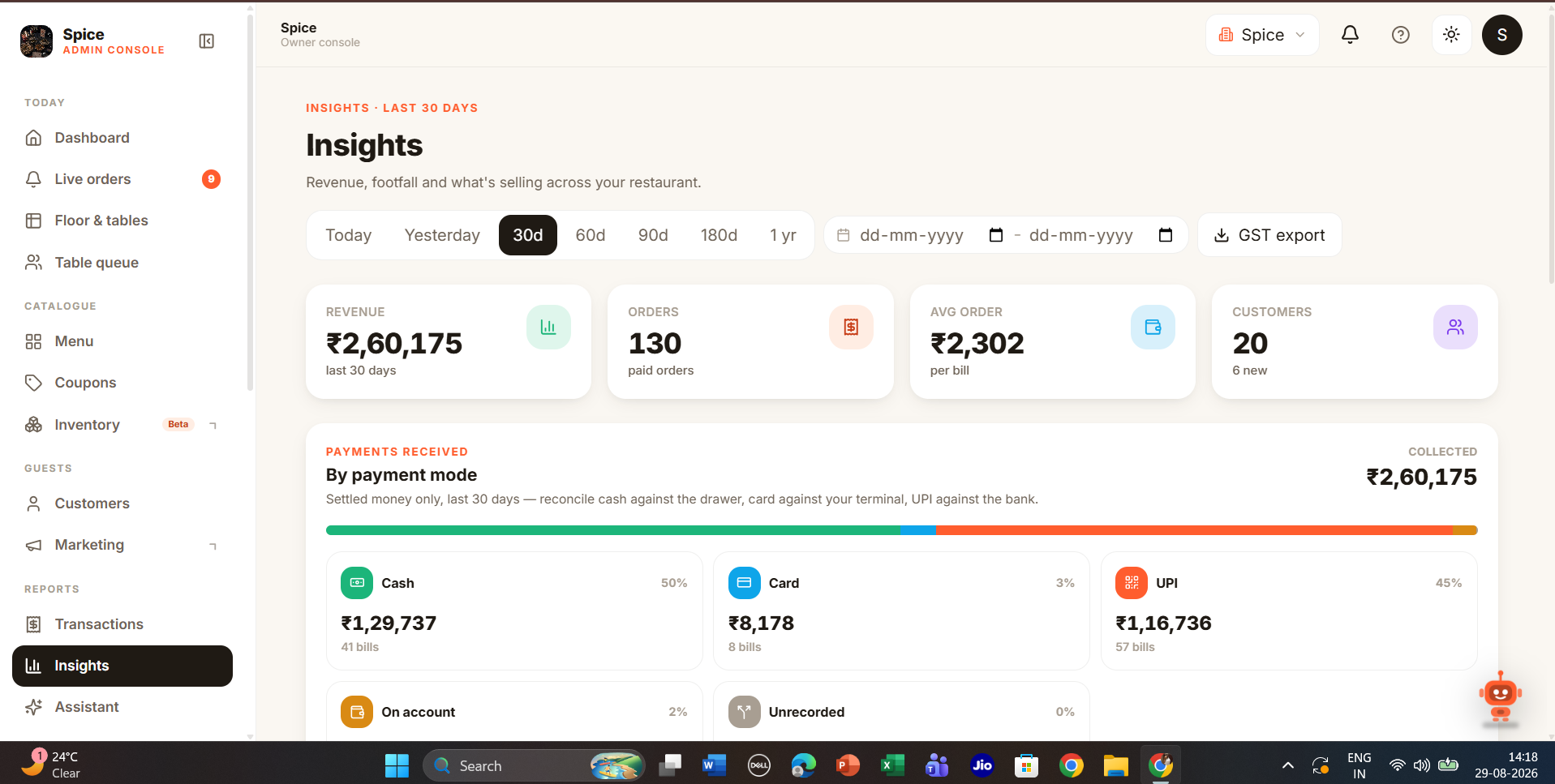Image resolution: width=1555 pixels, height=784 pixels.
Task: Expand the Inventory submenu arrow
Action: 213,425
